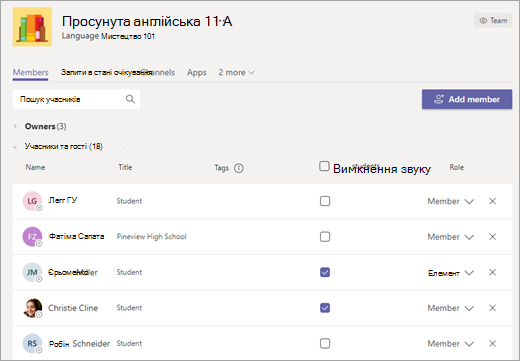The height and width of the screenshot is (361, 520).
Task: Check mute box for Легг ГУ
Action: (325, 201)
